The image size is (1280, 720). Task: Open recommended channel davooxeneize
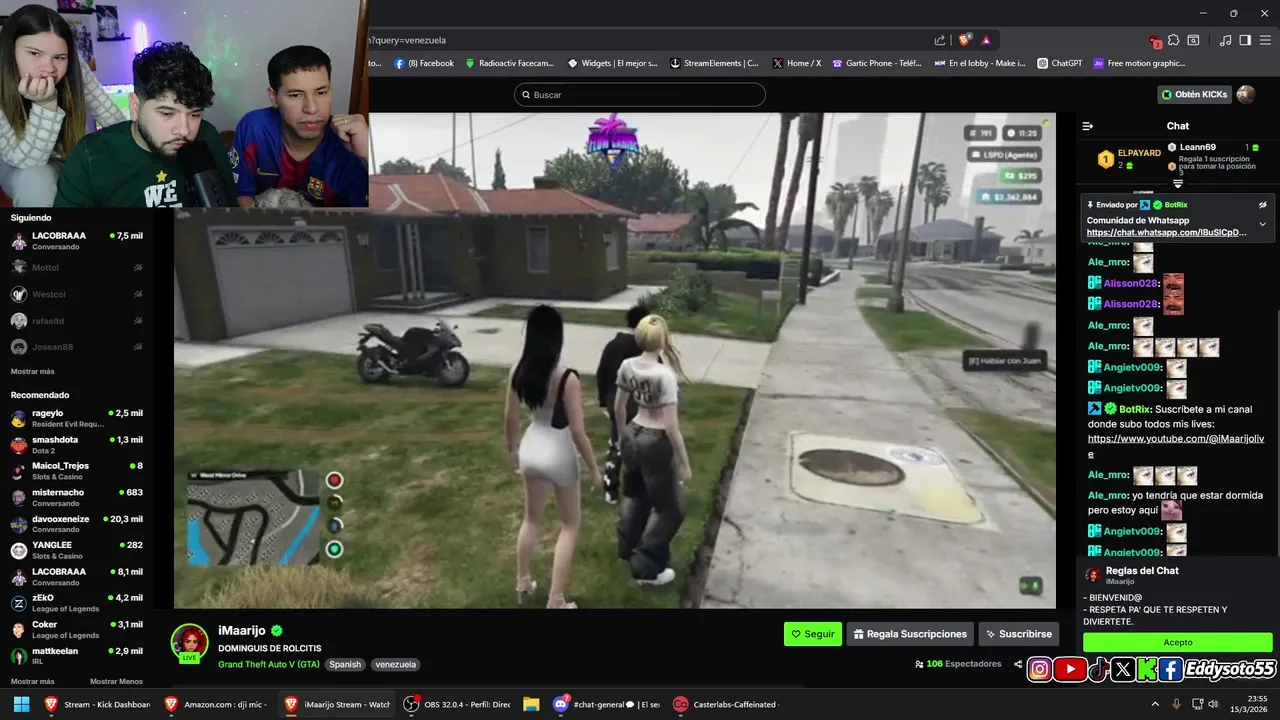pos(77,524)
